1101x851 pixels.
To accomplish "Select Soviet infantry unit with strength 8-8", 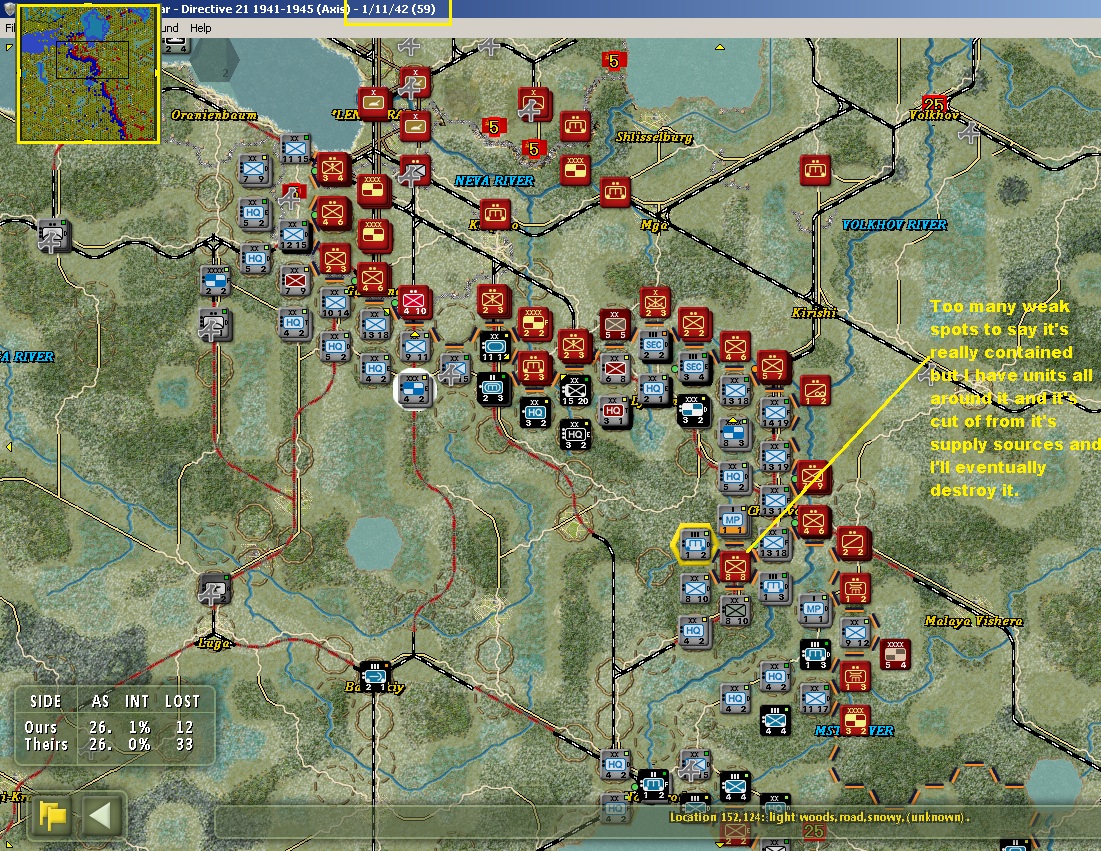I will [734, 567].
